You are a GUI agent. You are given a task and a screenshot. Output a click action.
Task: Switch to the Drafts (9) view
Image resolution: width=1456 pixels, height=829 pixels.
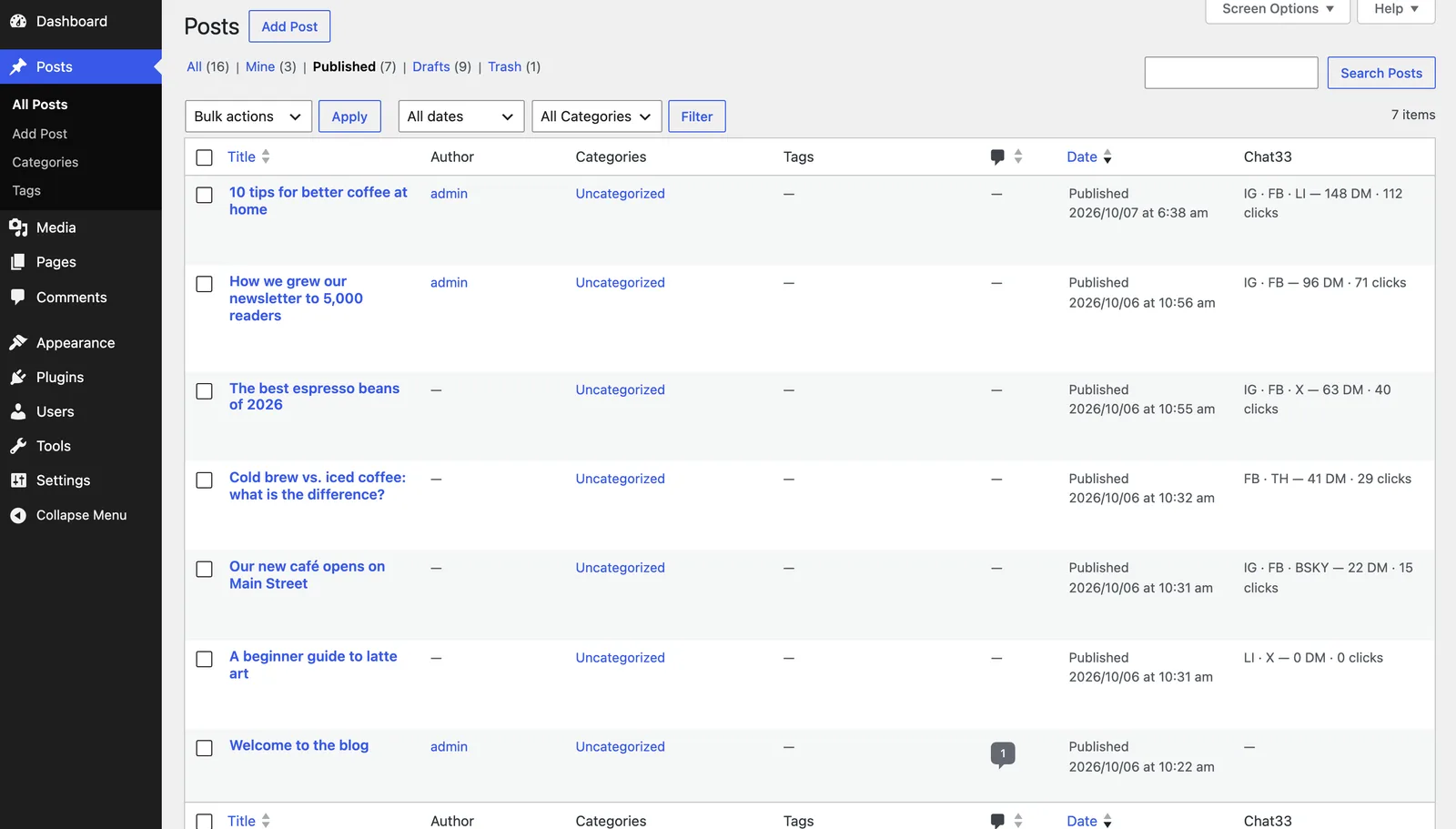(x=441, y=66)
